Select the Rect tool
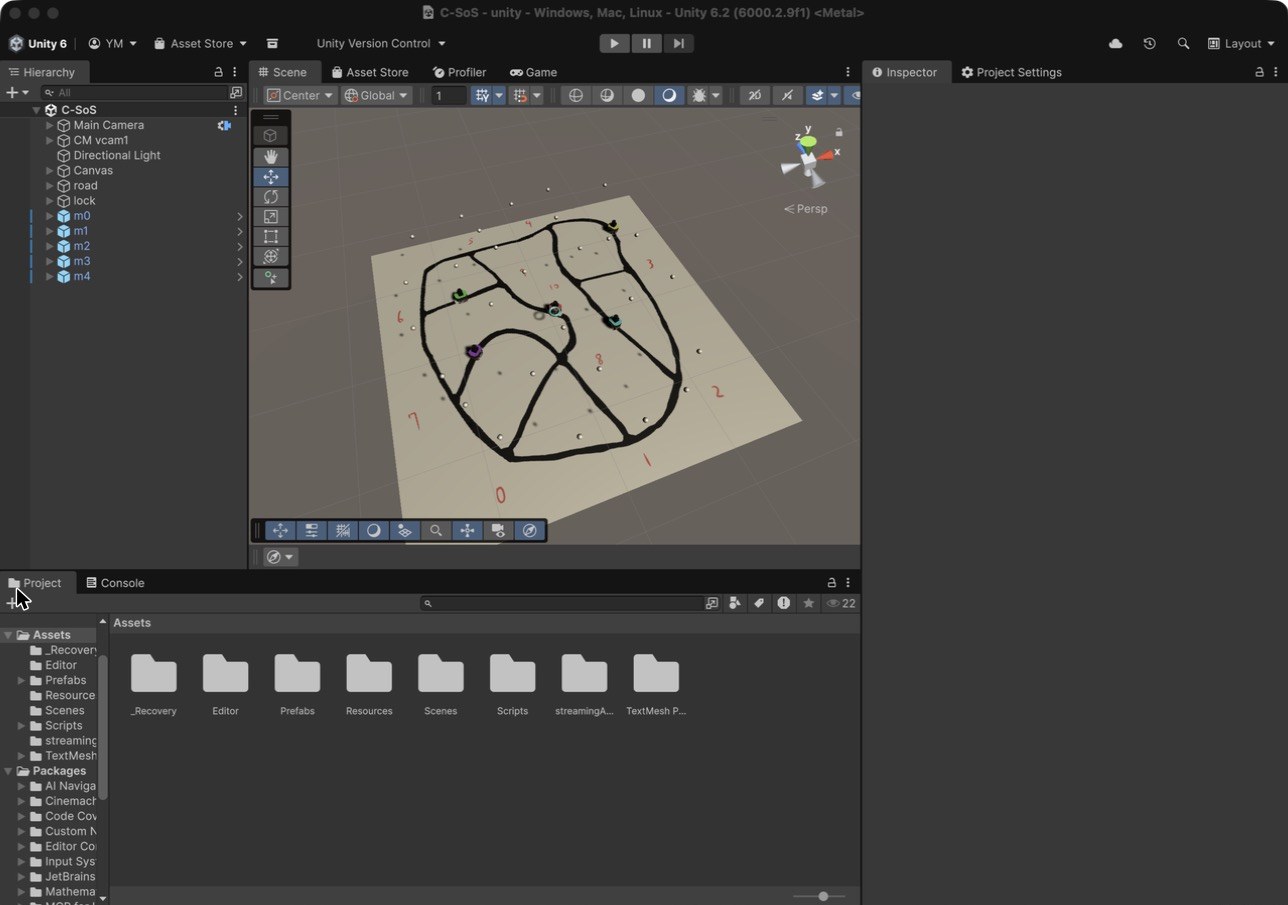This screenshot has width=1288, height=905. click(x=270, y=237)
